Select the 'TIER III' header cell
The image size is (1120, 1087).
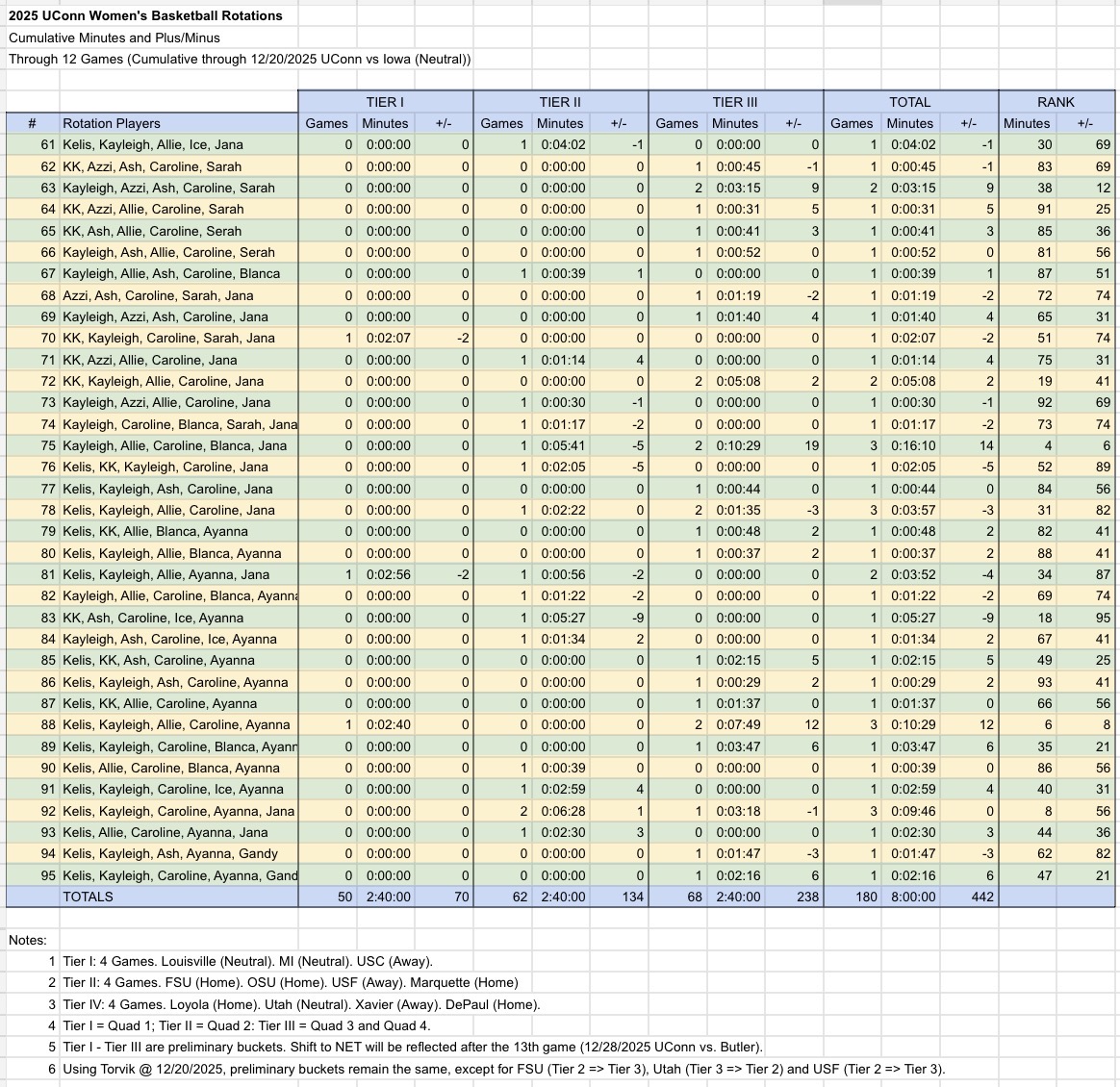point(735,102)
